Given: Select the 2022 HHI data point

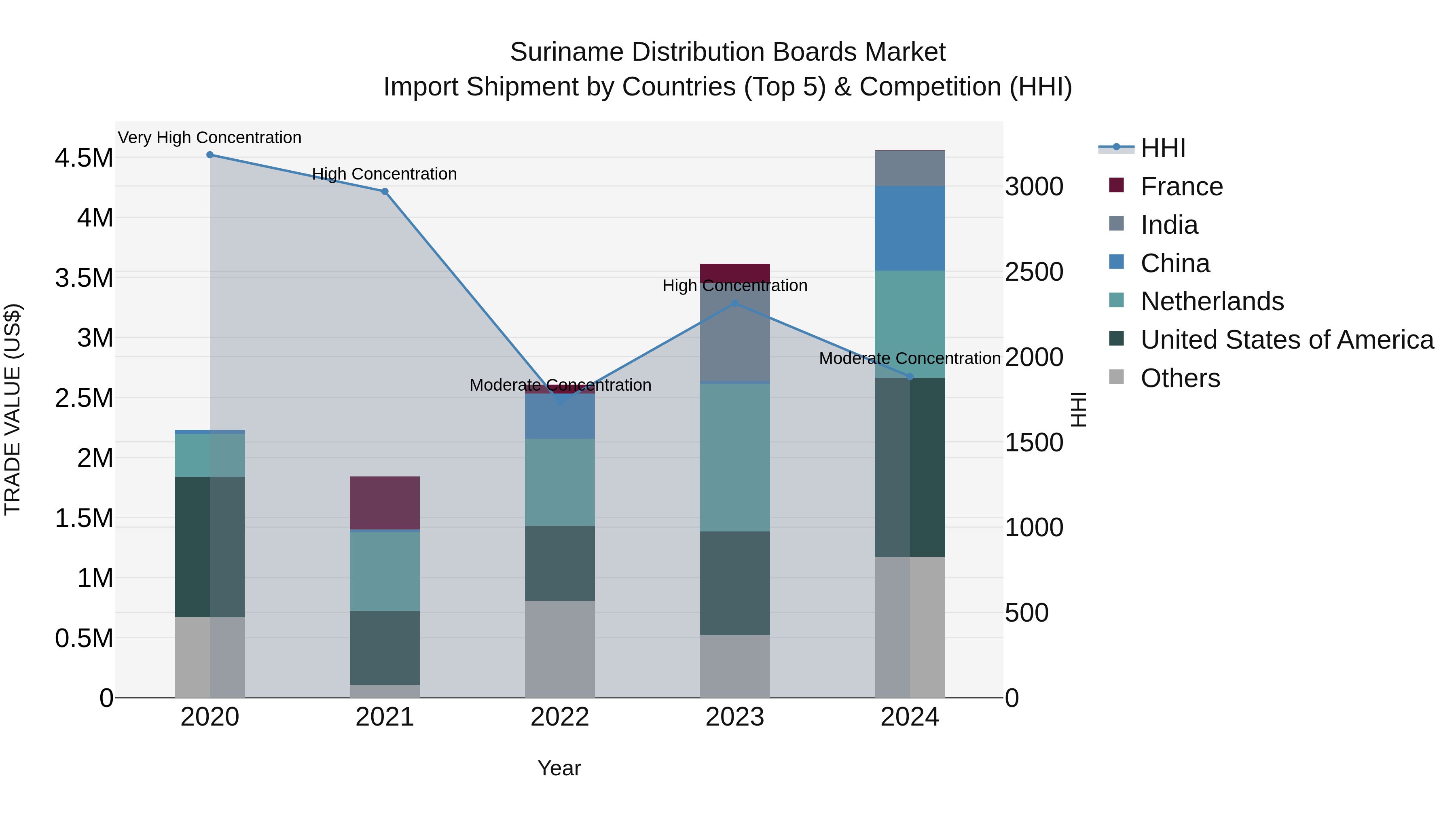Looking at the screenshot, I should pos(560,402).
